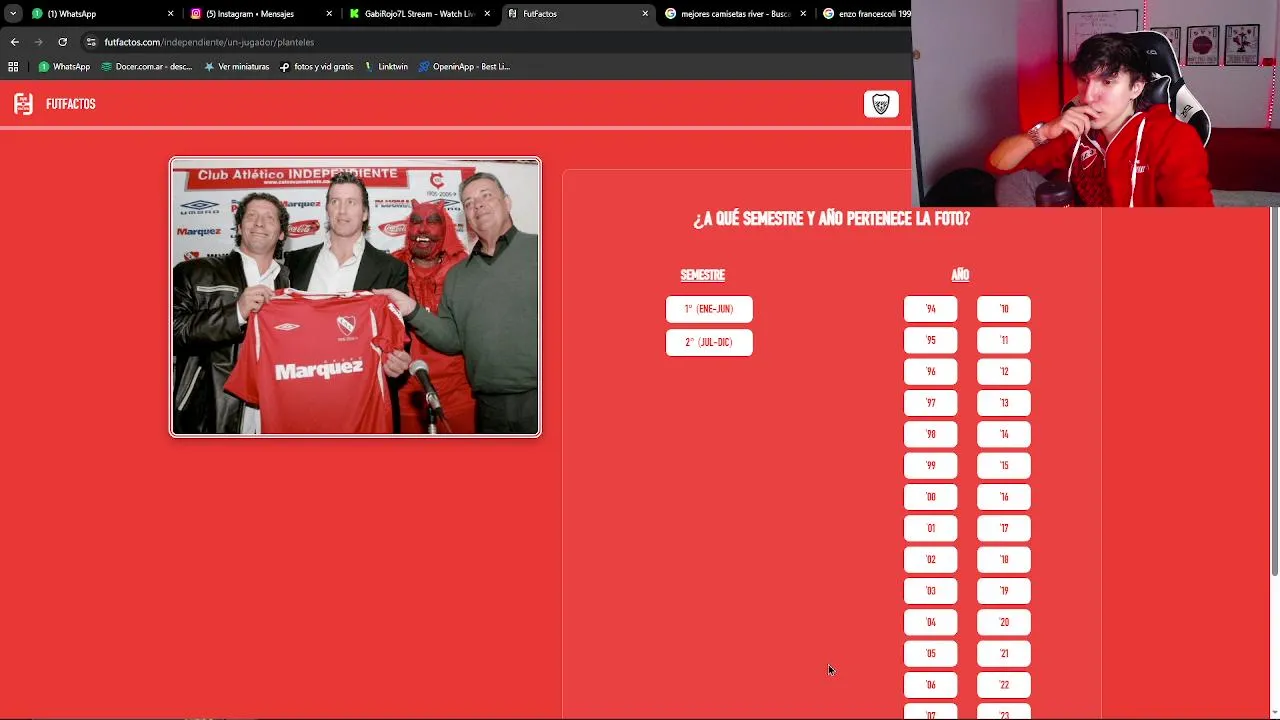Select the FutFactos tab
This screenshot has height=720, width=1280.
pyautogui.click(x=575, y=14)
